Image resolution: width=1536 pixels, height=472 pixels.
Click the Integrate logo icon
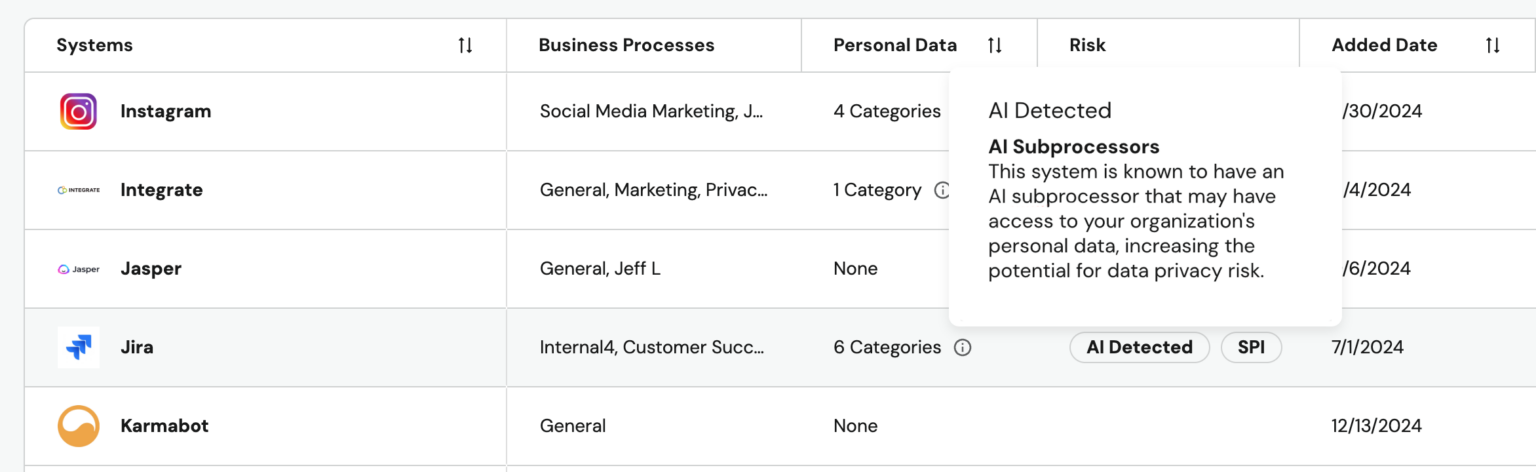78,190
